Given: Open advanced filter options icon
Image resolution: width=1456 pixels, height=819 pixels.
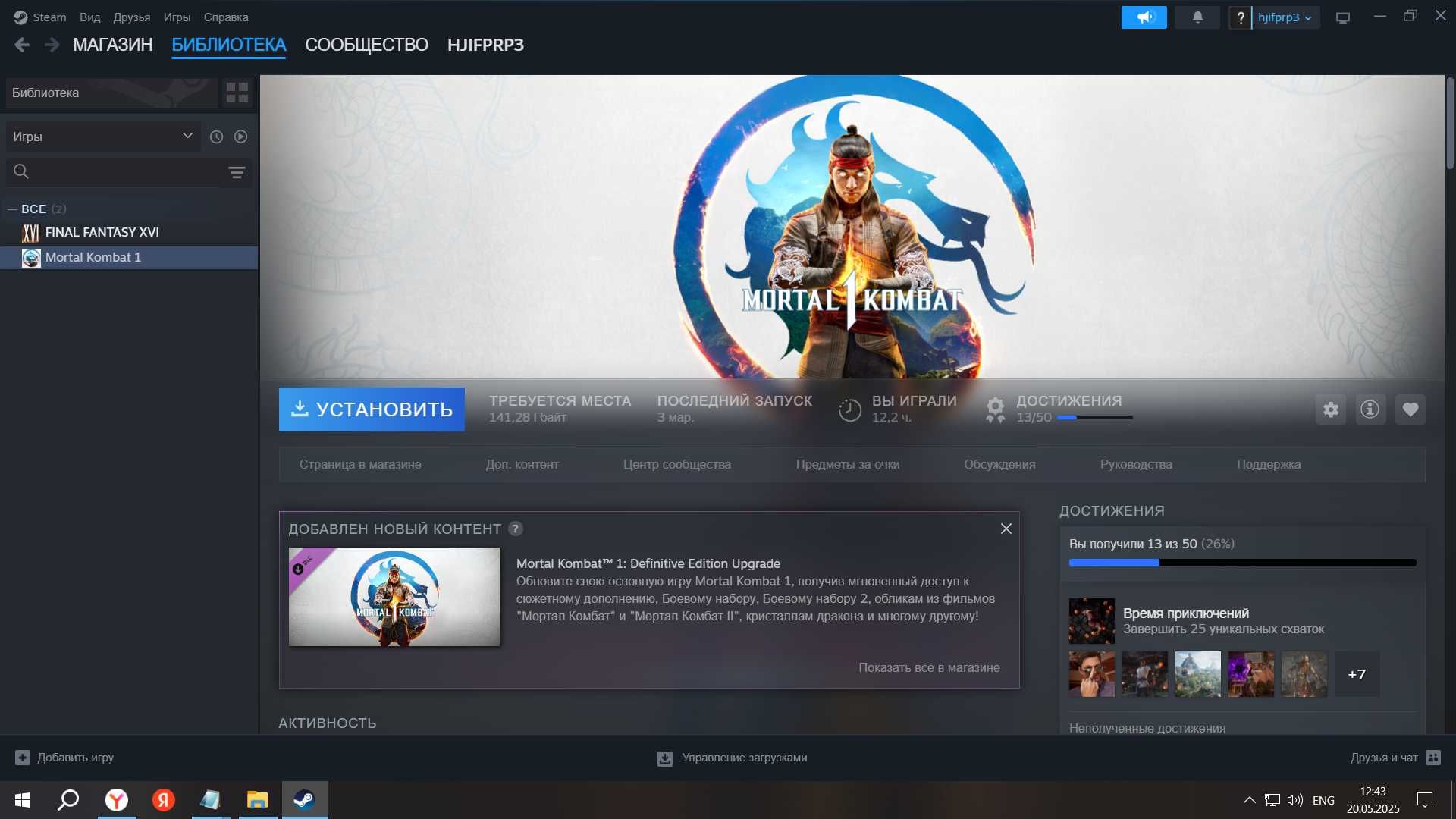Looking at the screenshot, I should click(237, 173).
